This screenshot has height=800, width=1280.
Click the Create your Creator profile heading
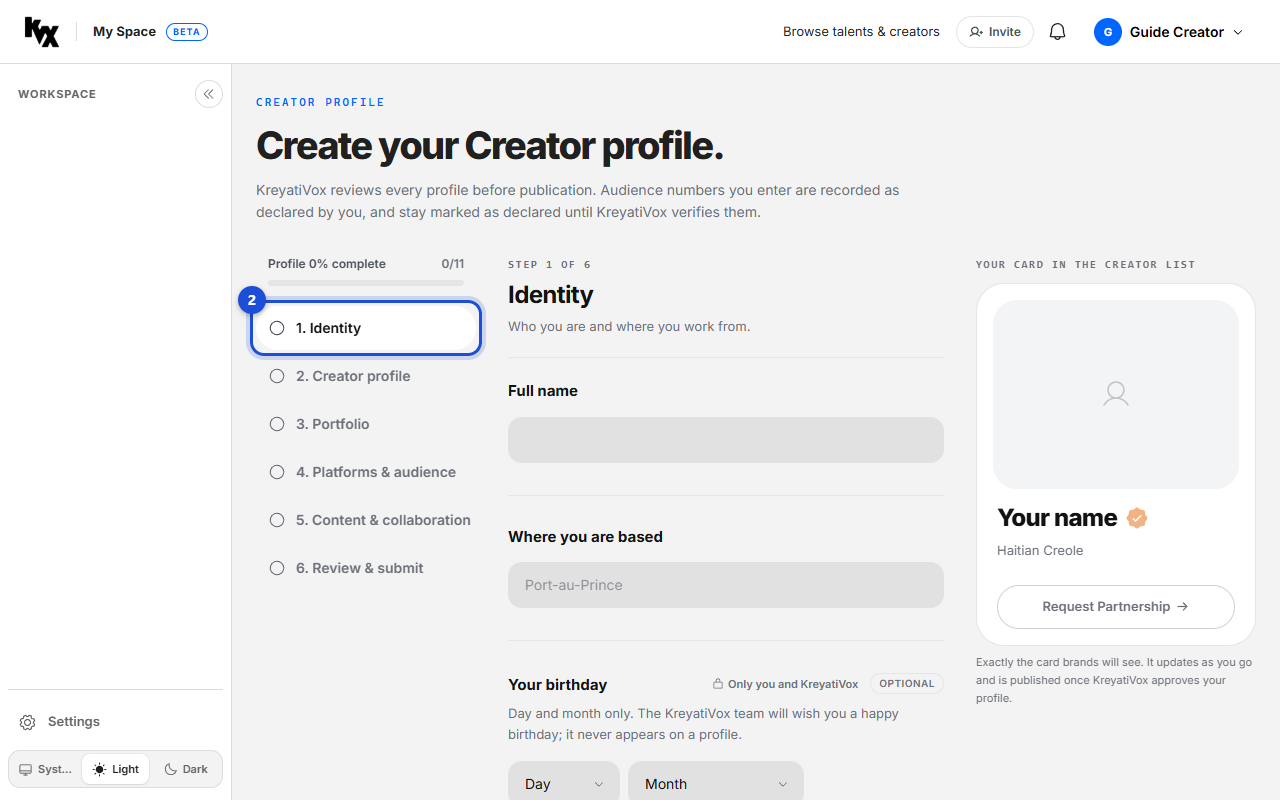(490, 146)
